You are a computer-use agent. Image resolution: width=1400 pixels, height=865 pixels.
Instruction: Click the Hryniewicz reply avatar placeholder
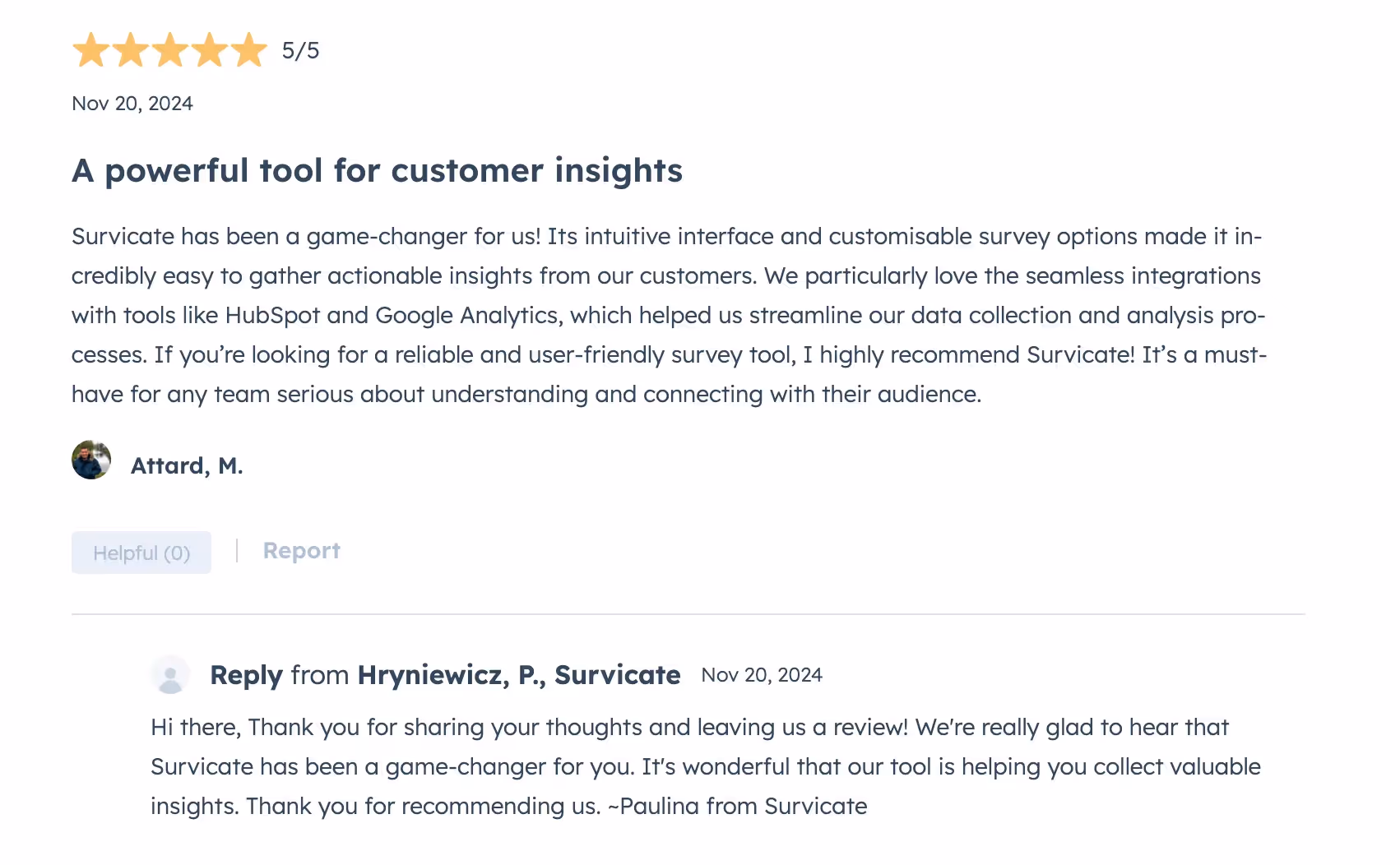tap(170, 675)
